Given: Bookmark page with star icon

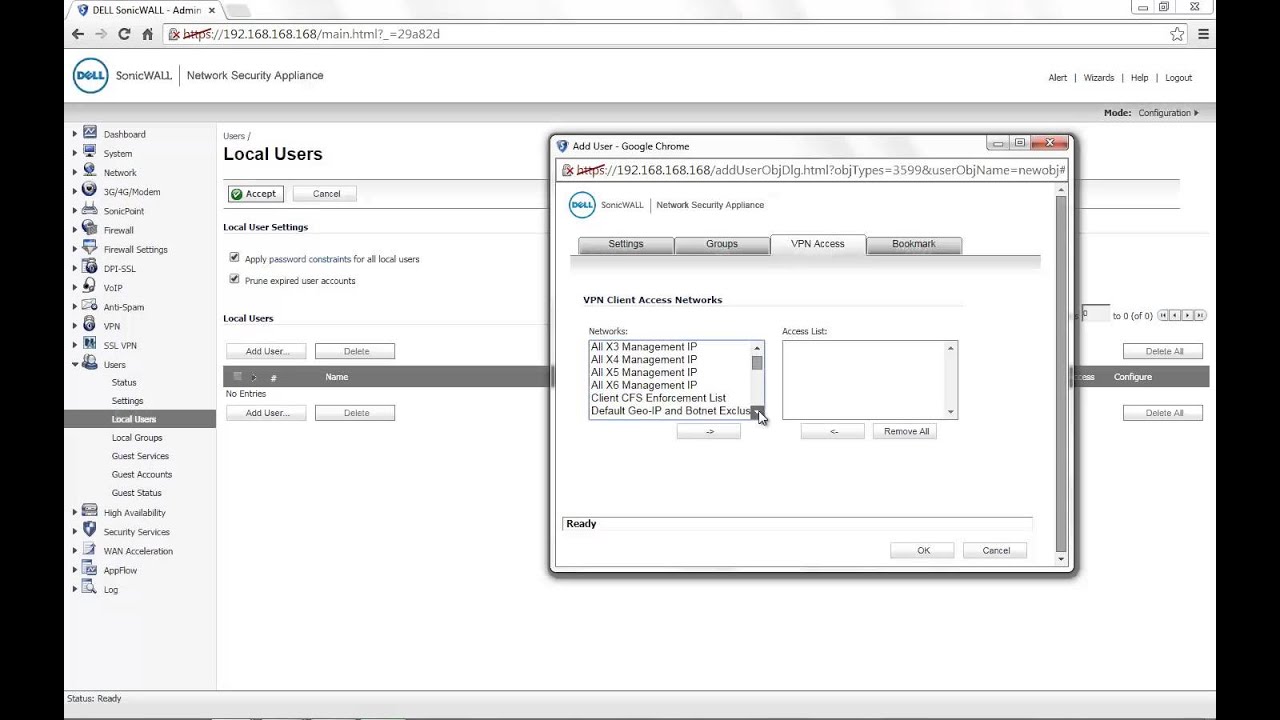Looking at the screenshot, I should (1177, 34).
